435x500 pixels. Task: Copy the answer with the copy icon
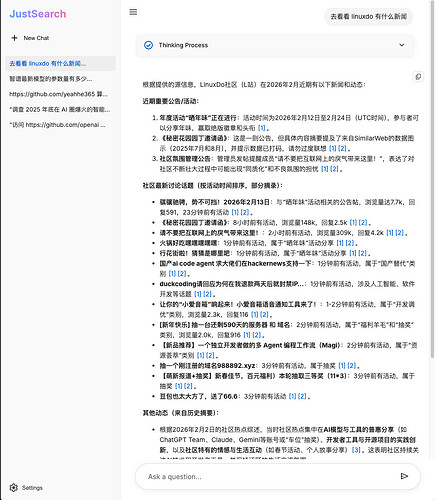coord(418,77)
